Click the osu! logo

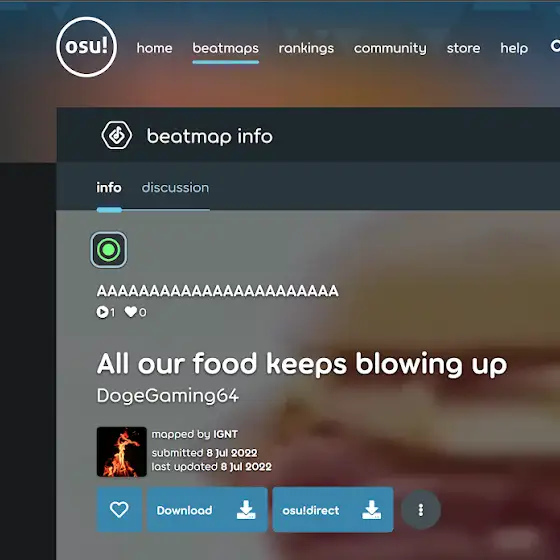click(x=86, y=47)
